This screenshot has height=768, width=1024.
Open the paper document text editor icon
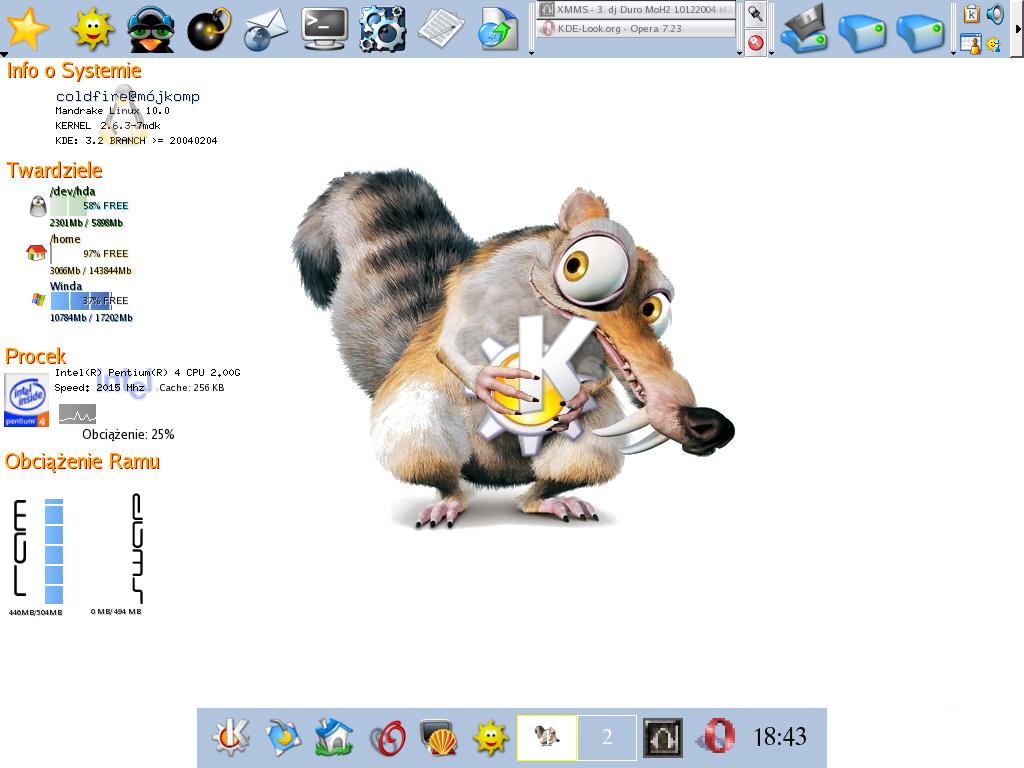pos(441,29)
